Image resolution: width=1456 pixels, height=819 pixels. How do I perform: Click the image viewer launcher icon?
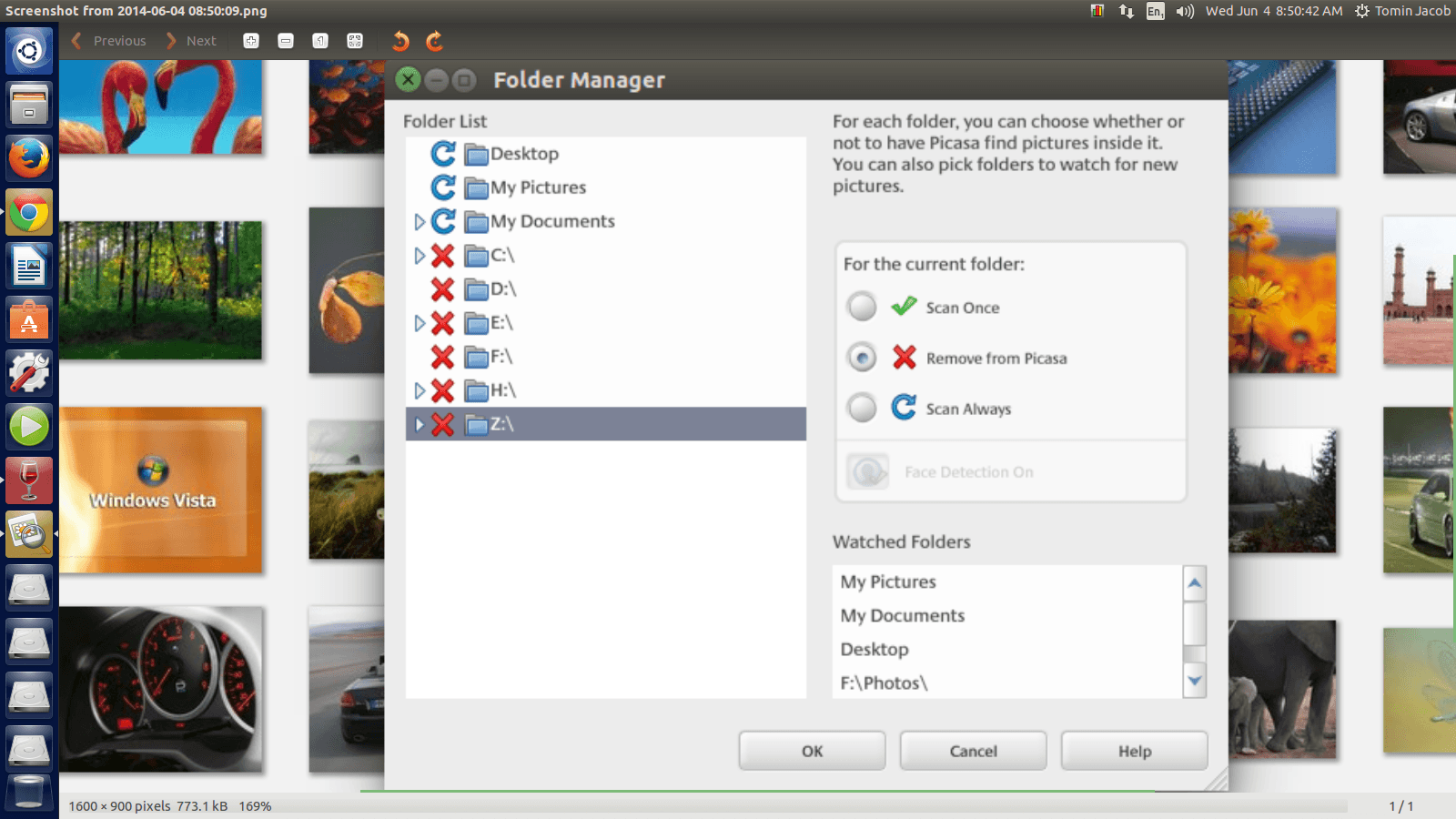pyautogui.click(x=29, y=534)
